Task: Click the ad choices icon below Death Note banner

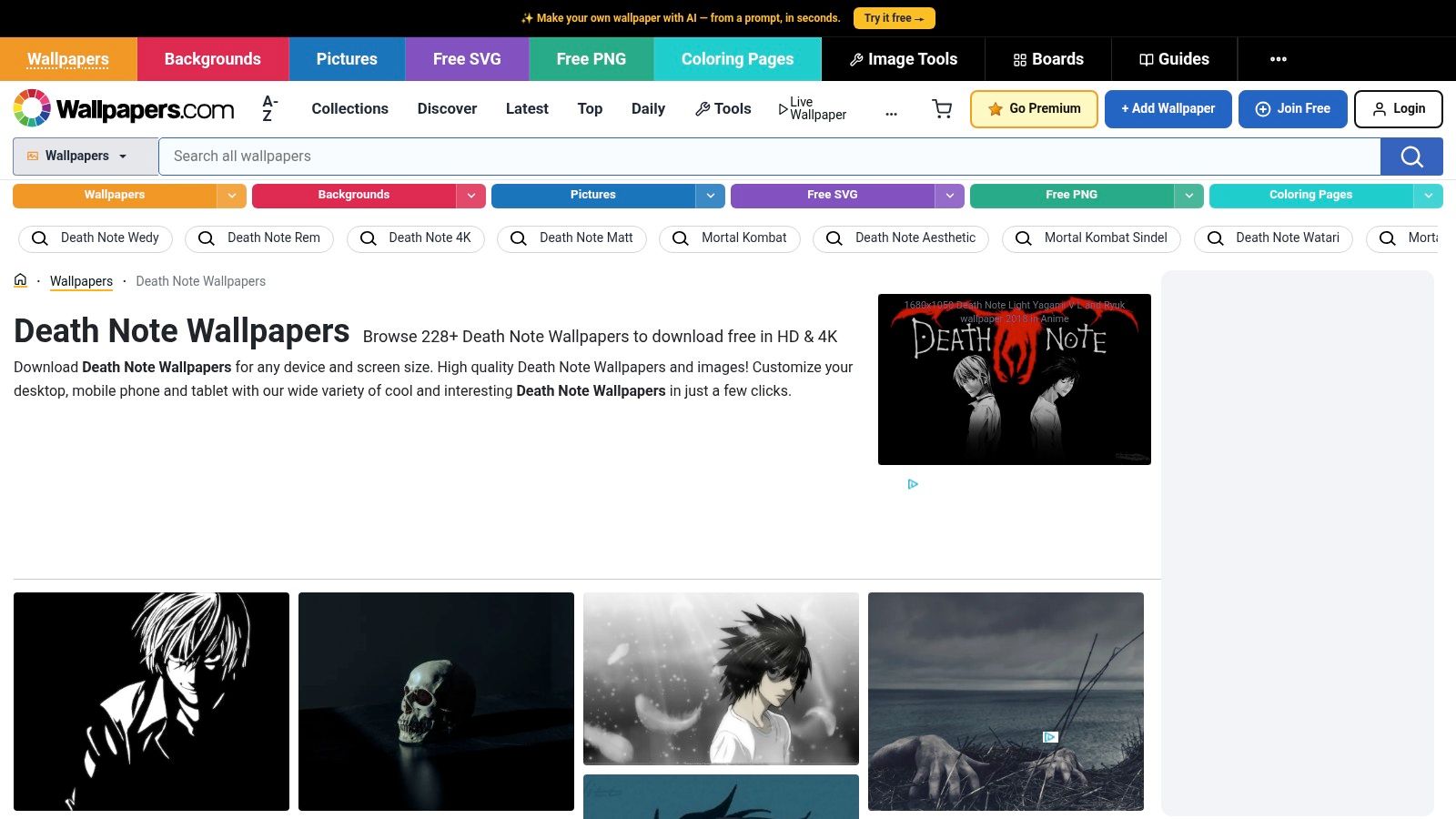Action: point(913,484)
